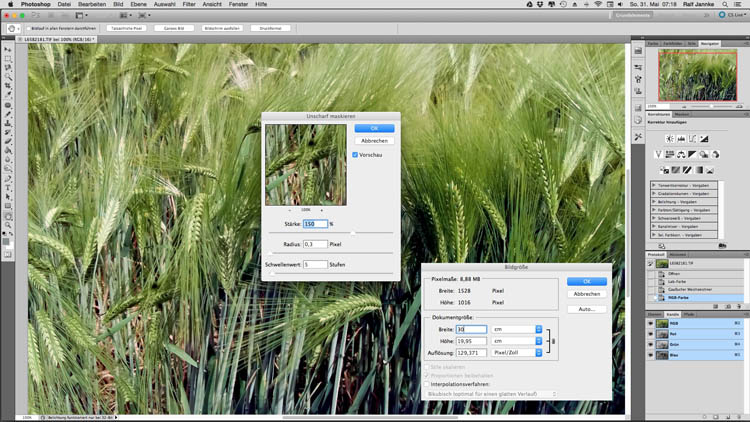Expand Belichtung - Vorgaben presets
Image resolution: width=750 pixels, height=422 pixels.
point(654,202)
